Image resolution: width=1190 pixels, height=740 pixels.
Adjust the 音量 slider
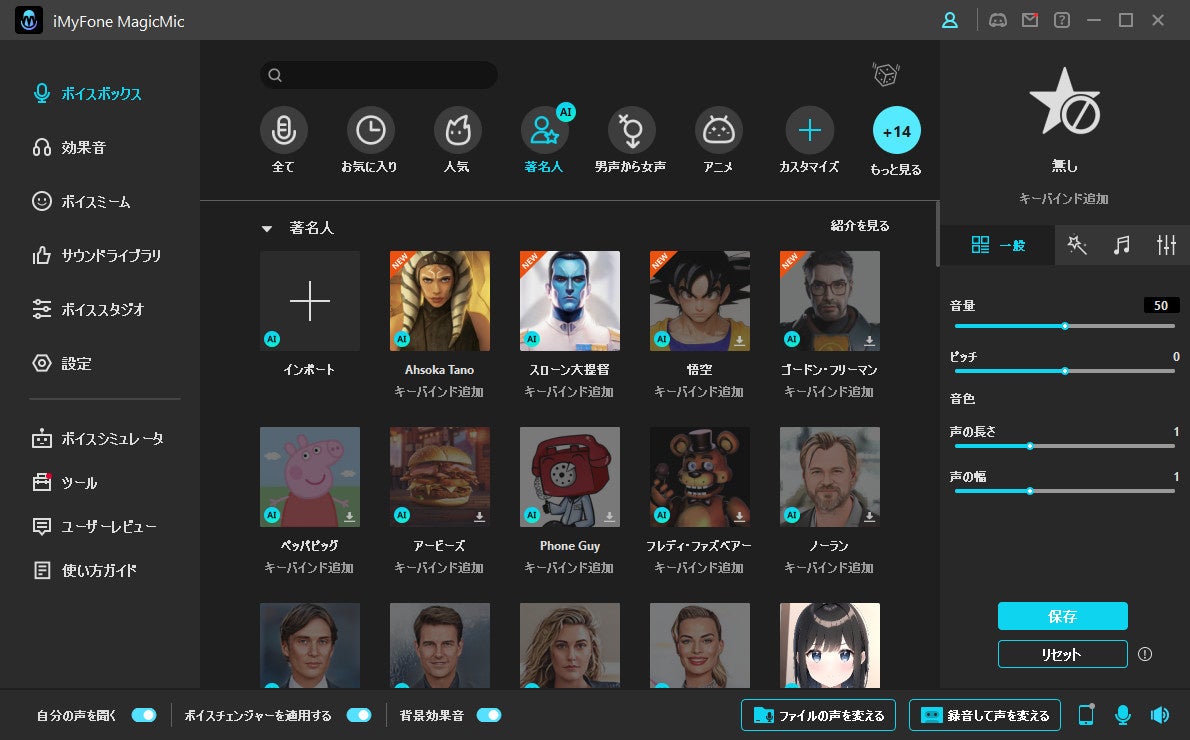click(1065, 326)
